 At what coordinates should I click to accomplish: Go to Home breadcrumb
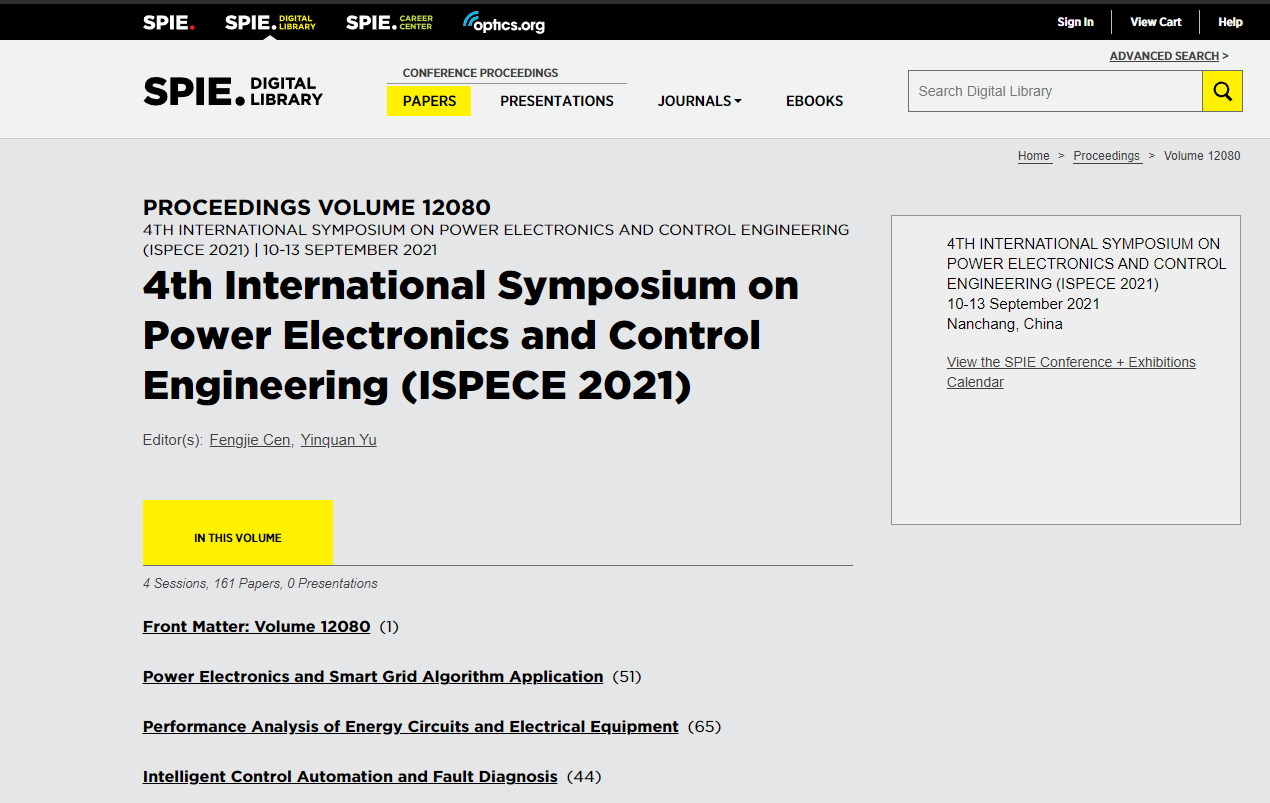click(1034, 156)
